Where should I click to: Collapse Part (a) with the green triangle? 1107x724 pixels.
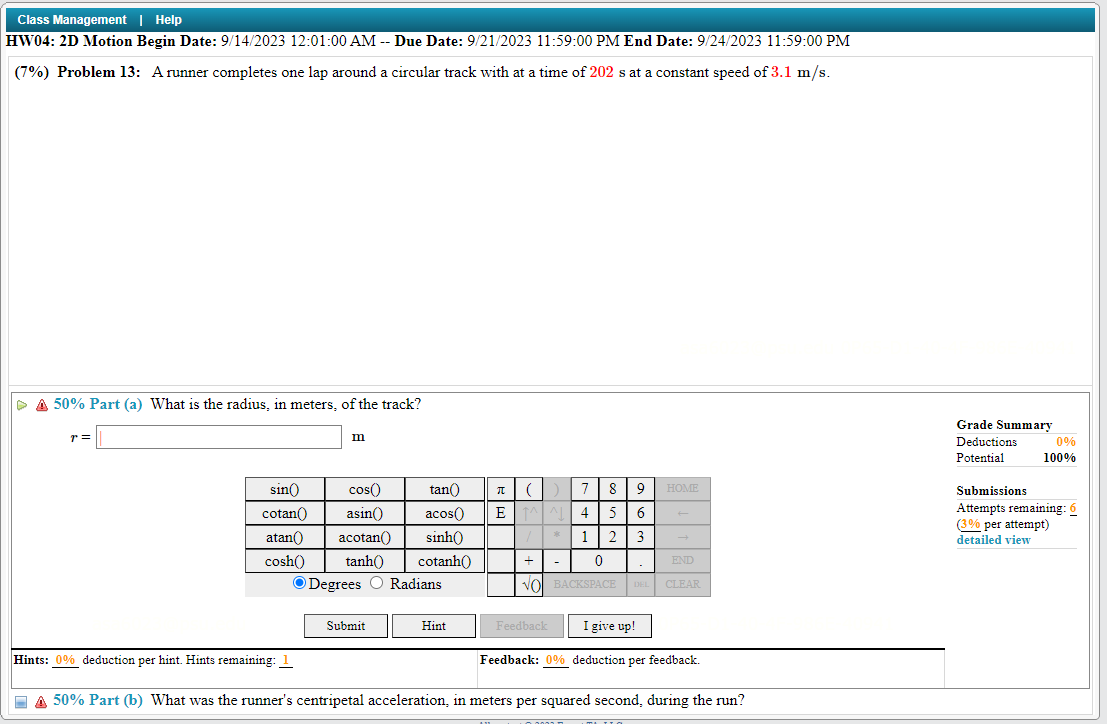point(21,404)
